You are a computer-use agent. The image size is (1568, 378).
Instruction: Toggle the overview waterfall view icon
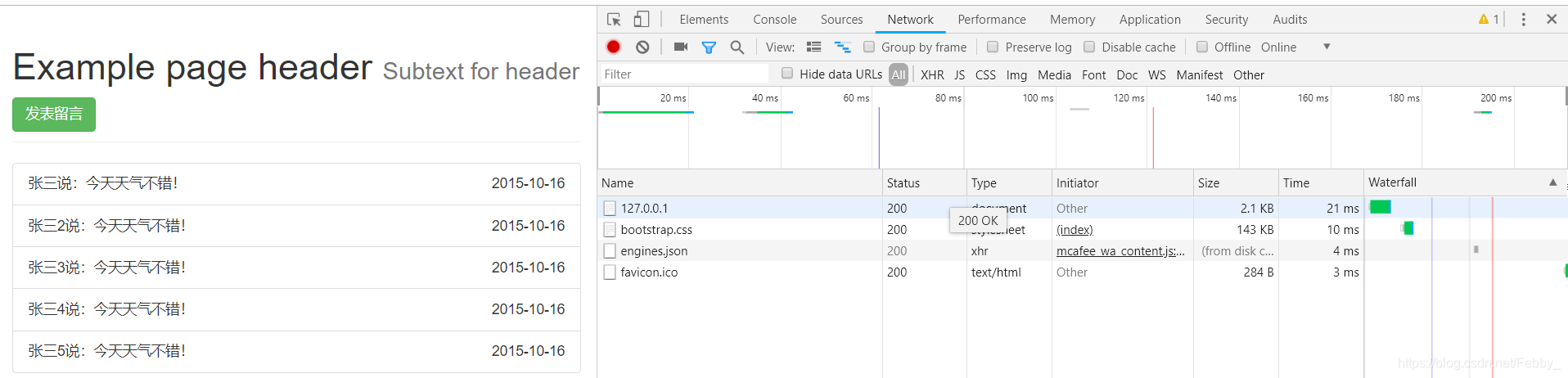tap(842, 47)
